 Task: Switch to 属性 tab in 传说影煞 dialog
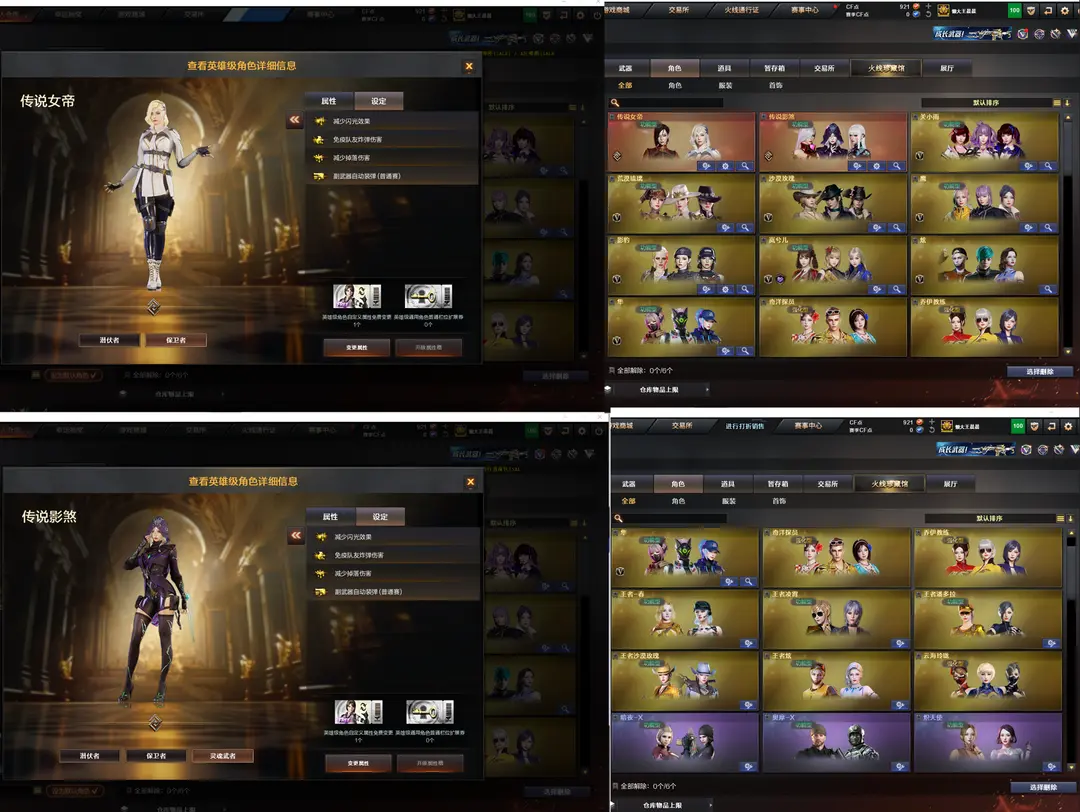click(x=330, y=517)
